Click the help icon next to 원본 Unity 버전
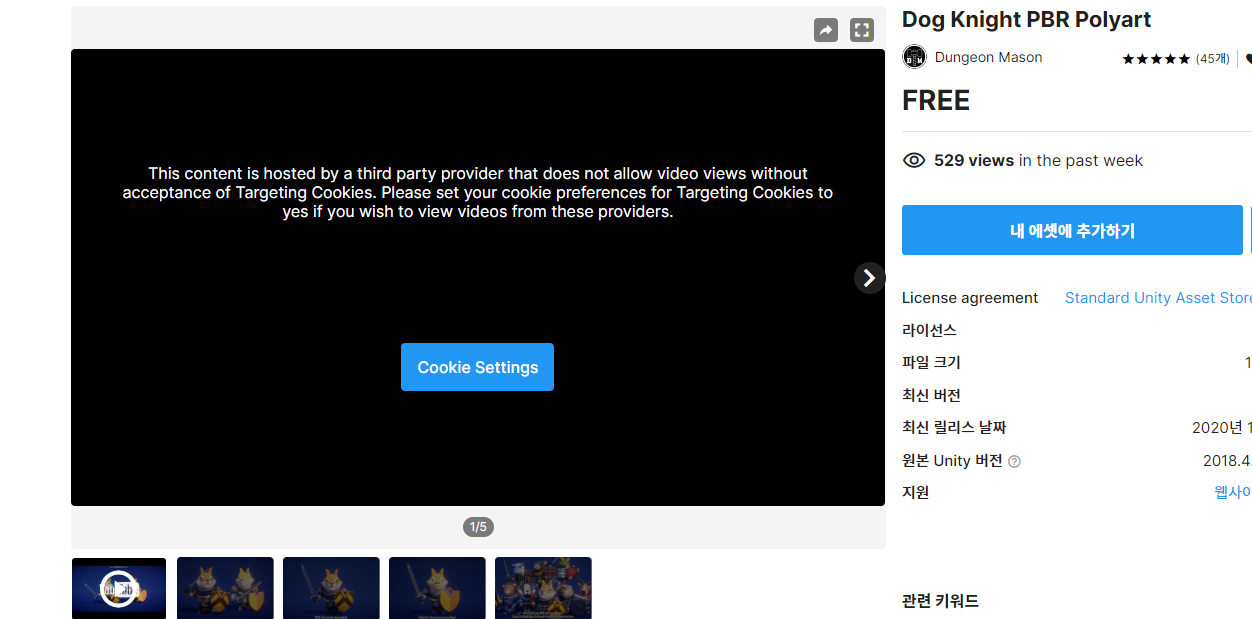The height and width of the screenshot is (619, 1252). 1014,461
